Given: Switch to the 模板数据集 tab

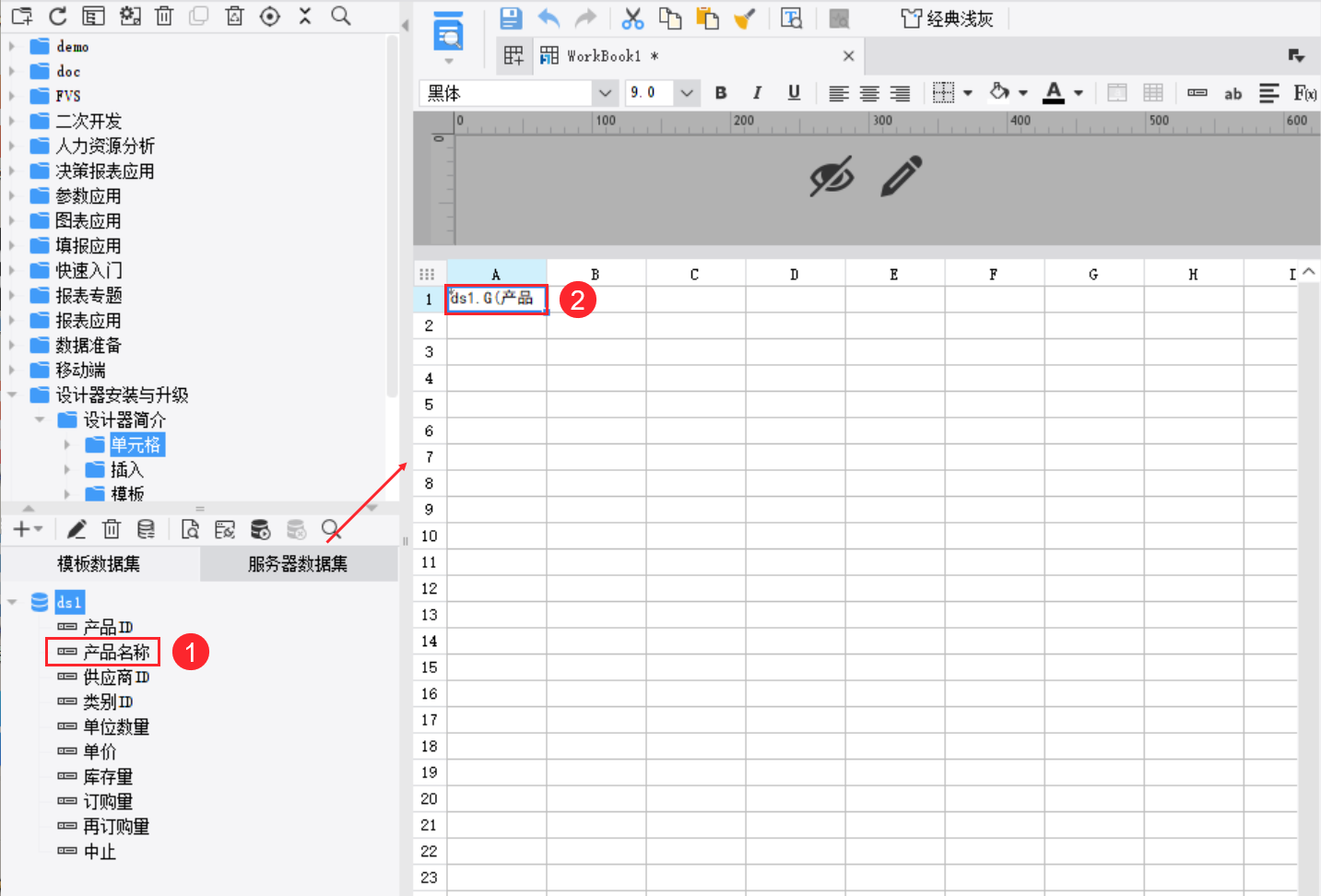Looking at the screenshot, I should pyautogui.click(x=100, y=564).
